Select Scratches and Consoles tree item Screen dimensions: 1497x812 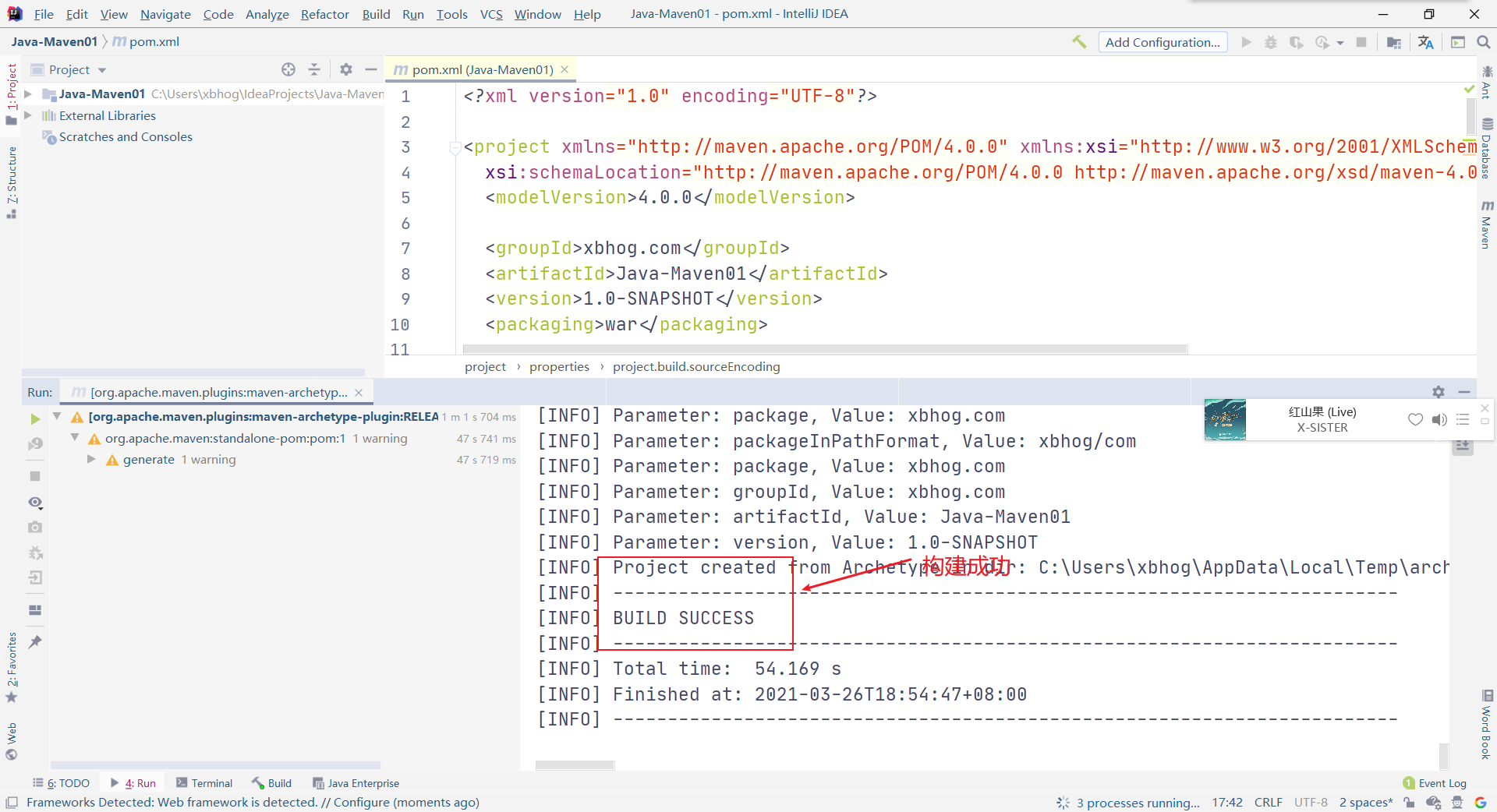[126, 136]
